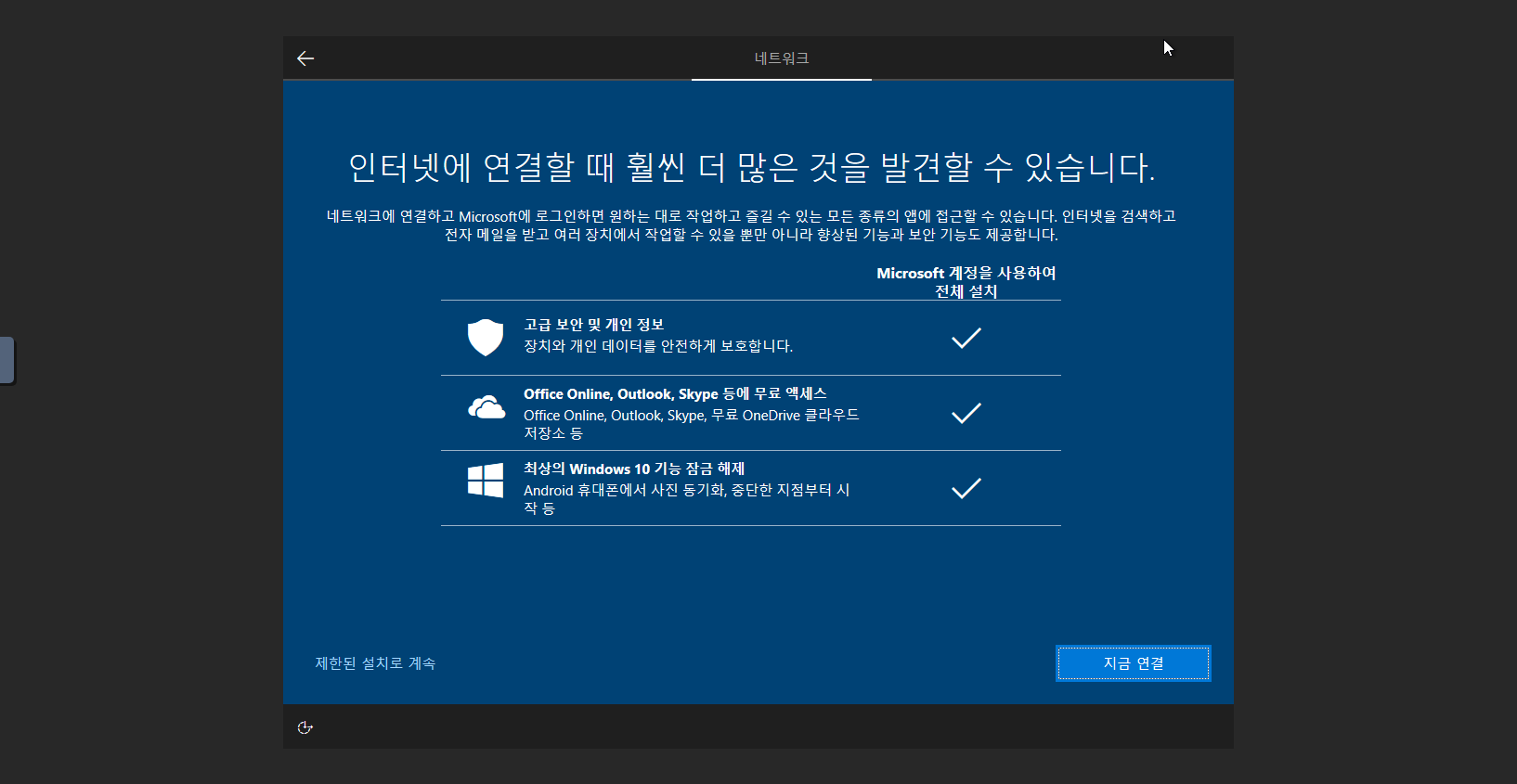Go back using the arrow icon

[305, 58]
